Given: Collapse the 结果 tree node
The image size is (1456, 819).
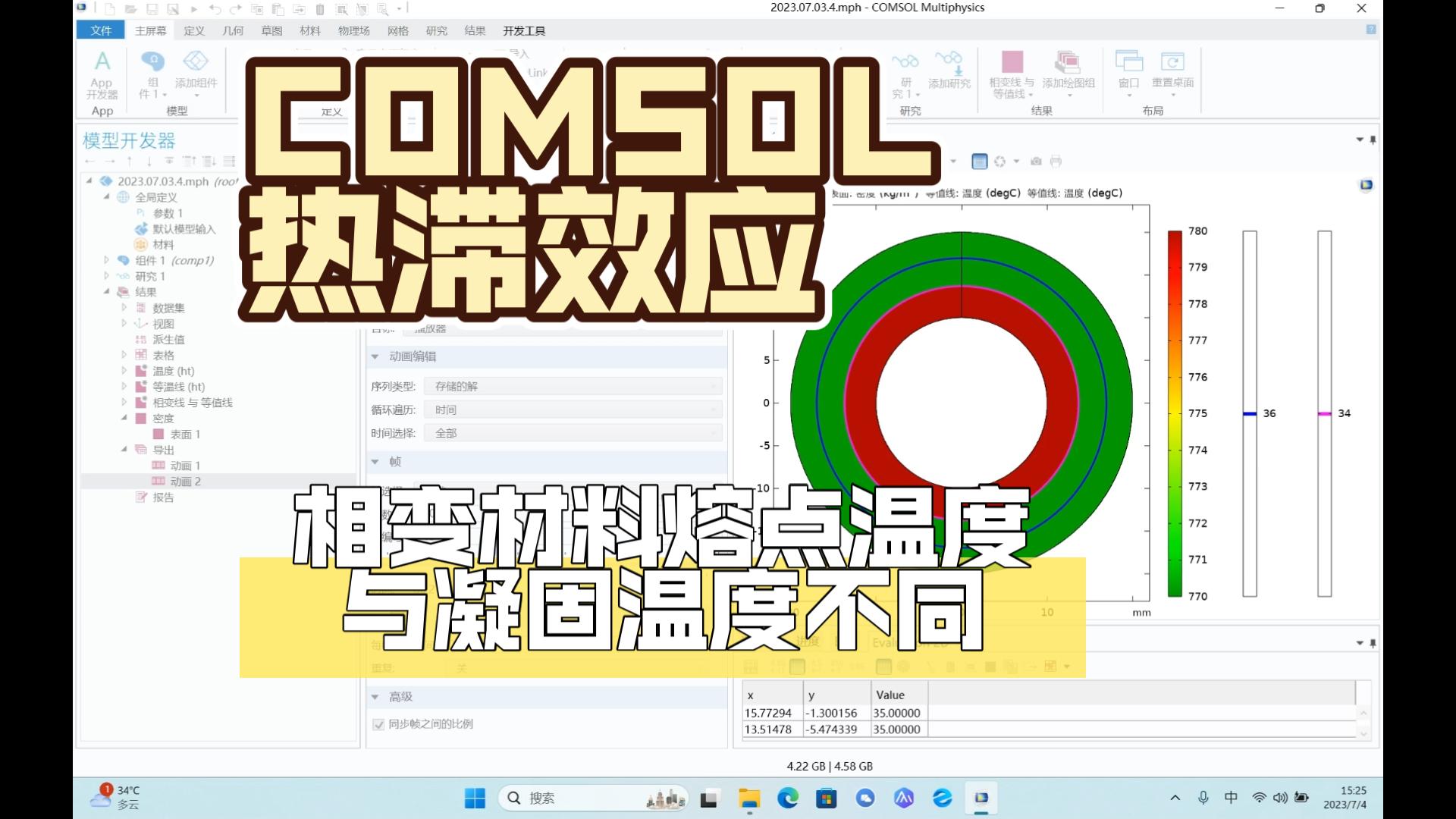Looking at the screenshot, I should tap(107, 292).
